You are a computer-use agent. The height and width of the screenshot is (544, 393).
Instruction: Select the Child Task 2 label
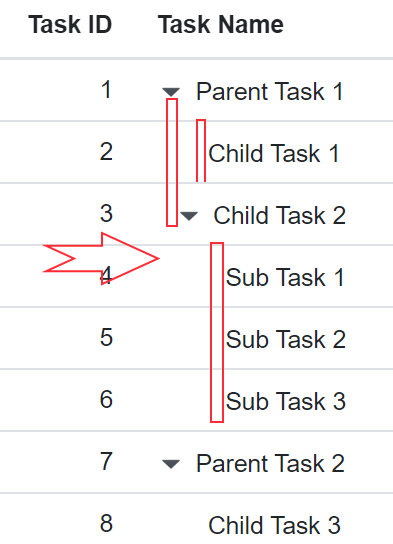coord(280,215)
